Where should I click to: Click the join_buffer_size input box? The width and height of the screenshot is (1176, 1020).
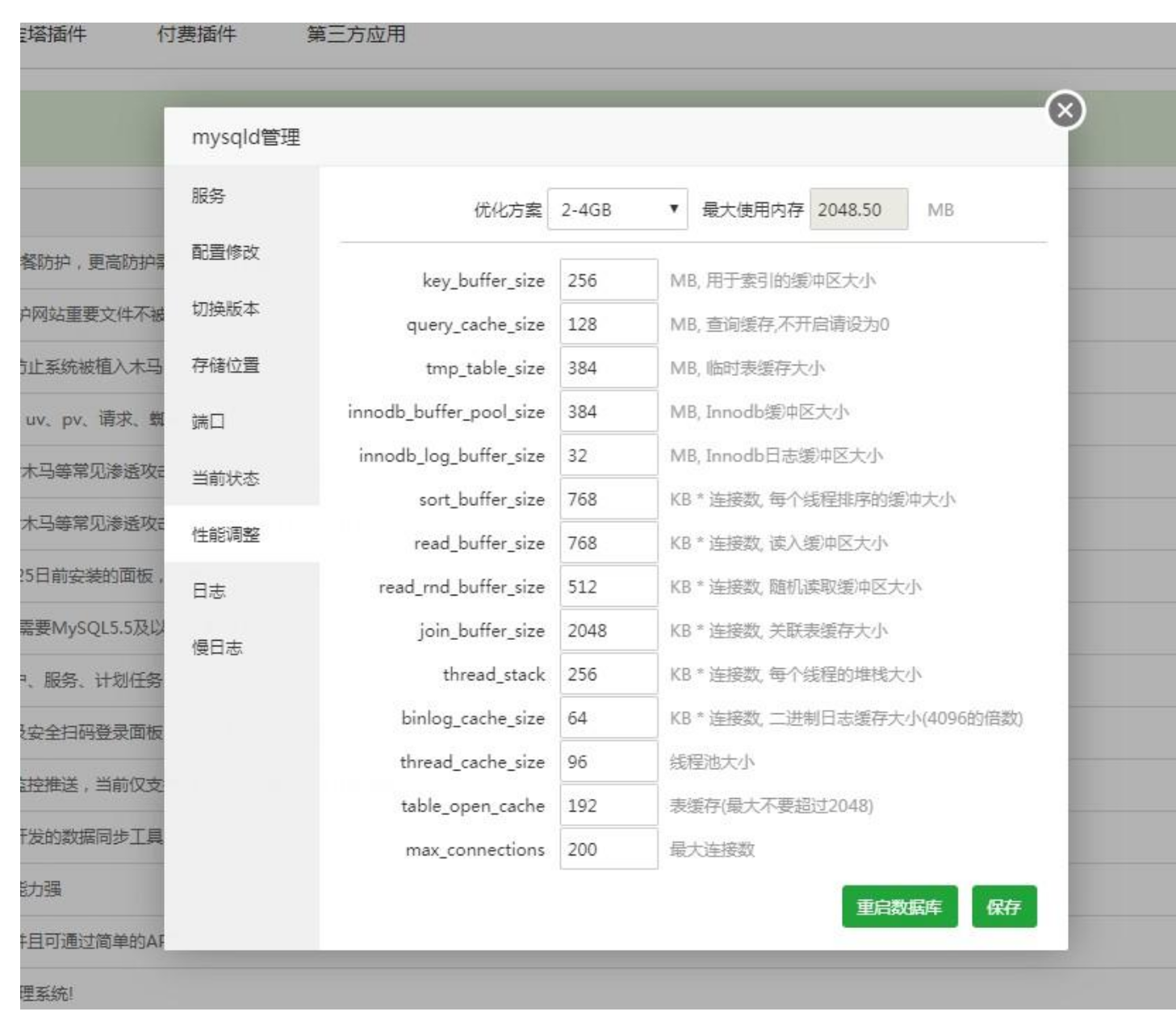[x=608, y=630]
